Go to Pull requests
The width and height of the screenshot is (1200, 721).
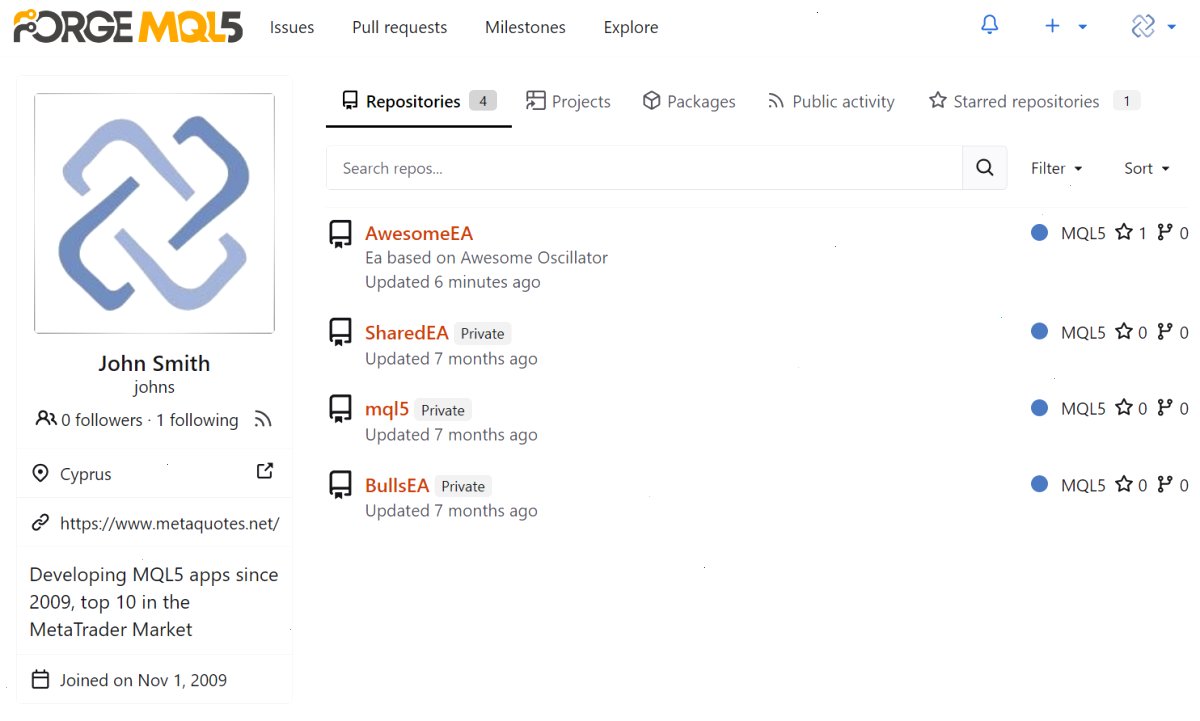[400, 27]
